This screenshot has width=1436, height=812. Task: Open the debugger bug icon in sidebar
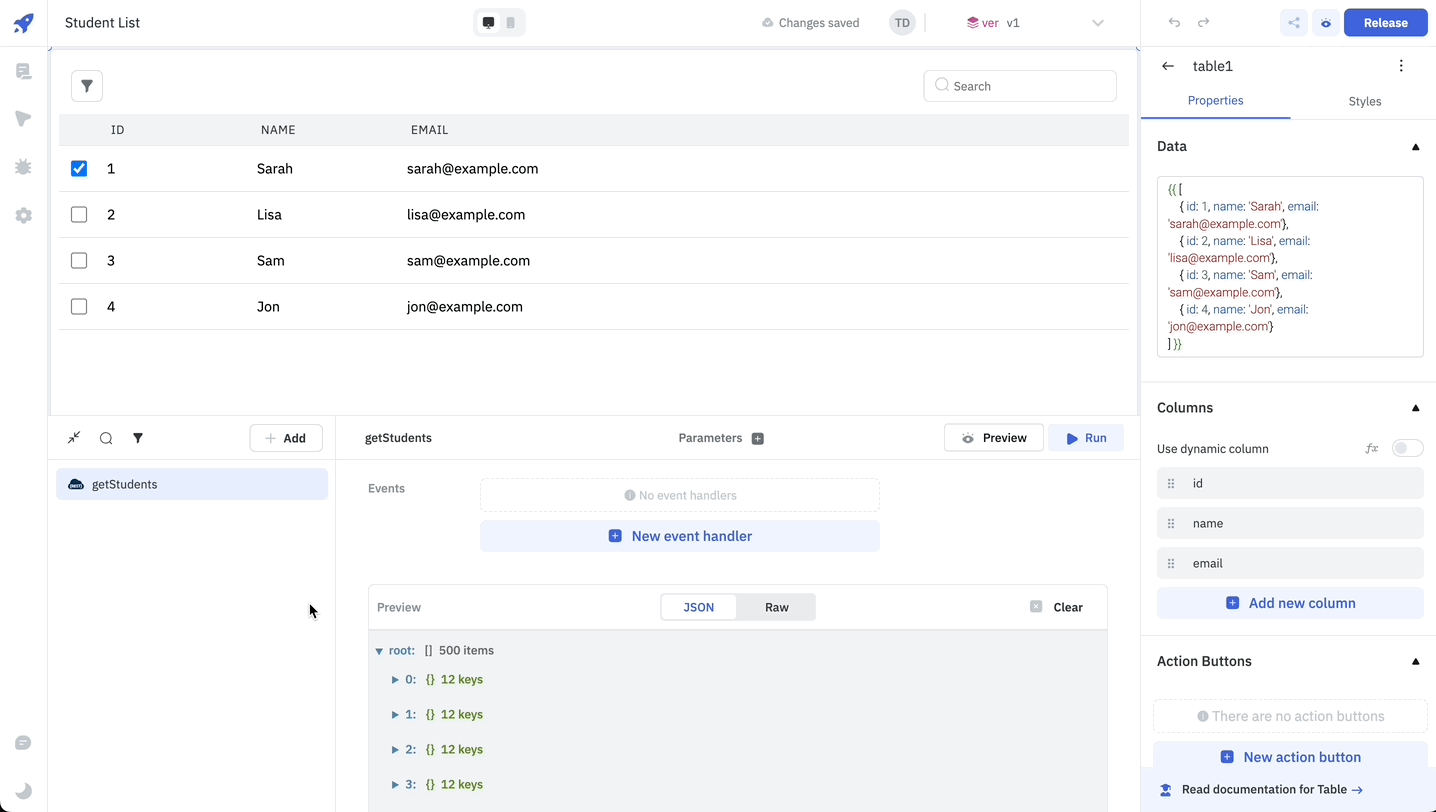(24, 167)
